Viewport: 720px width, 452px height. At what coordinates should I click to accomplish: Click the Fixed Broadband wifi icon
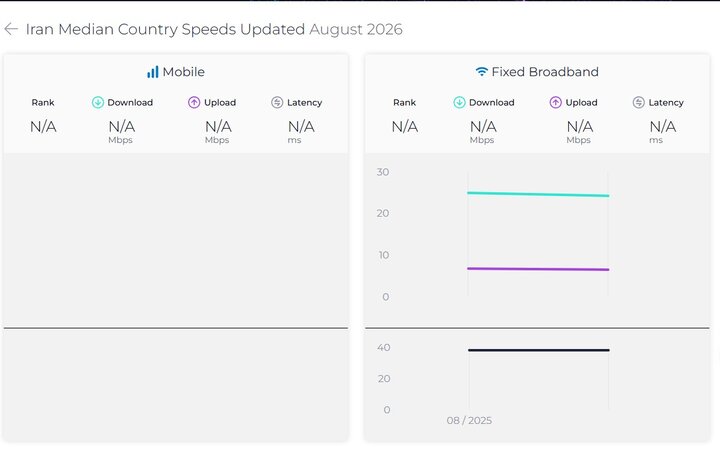(481, 72)
